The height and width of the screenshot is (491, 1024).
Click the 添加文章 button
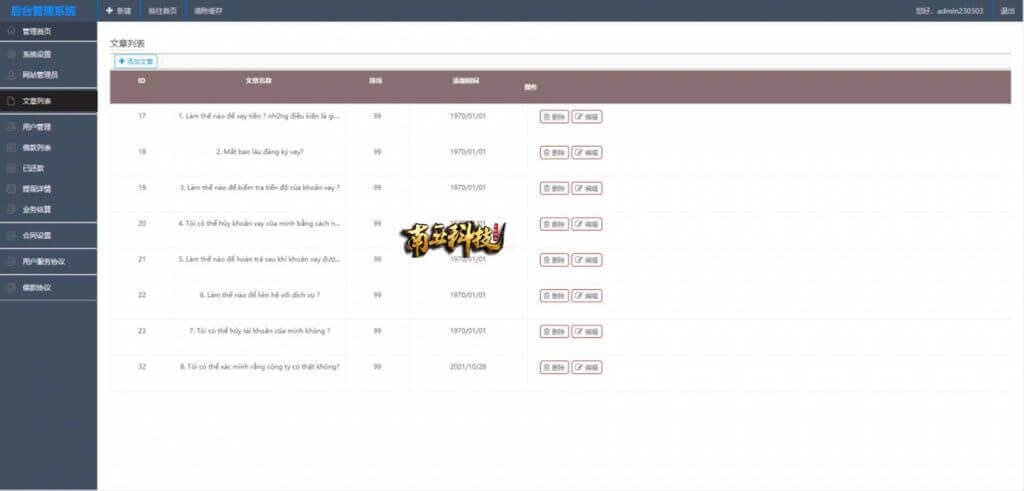(x=136, y=62)
